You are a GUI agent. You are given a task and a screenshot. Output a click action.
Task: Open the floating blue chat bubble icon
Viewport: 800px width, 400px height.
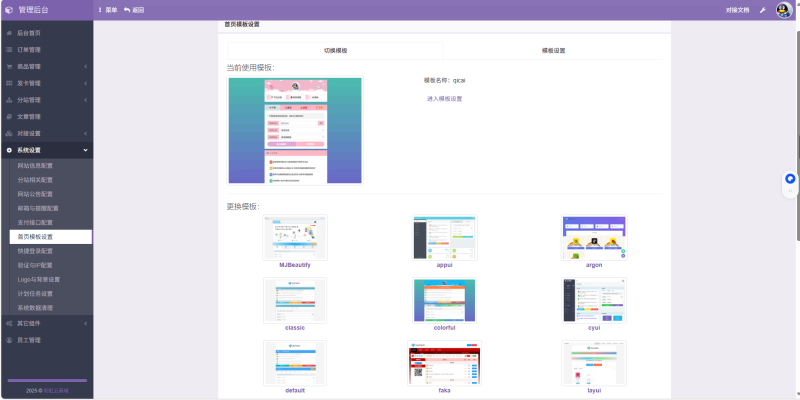tap(790, 179)
